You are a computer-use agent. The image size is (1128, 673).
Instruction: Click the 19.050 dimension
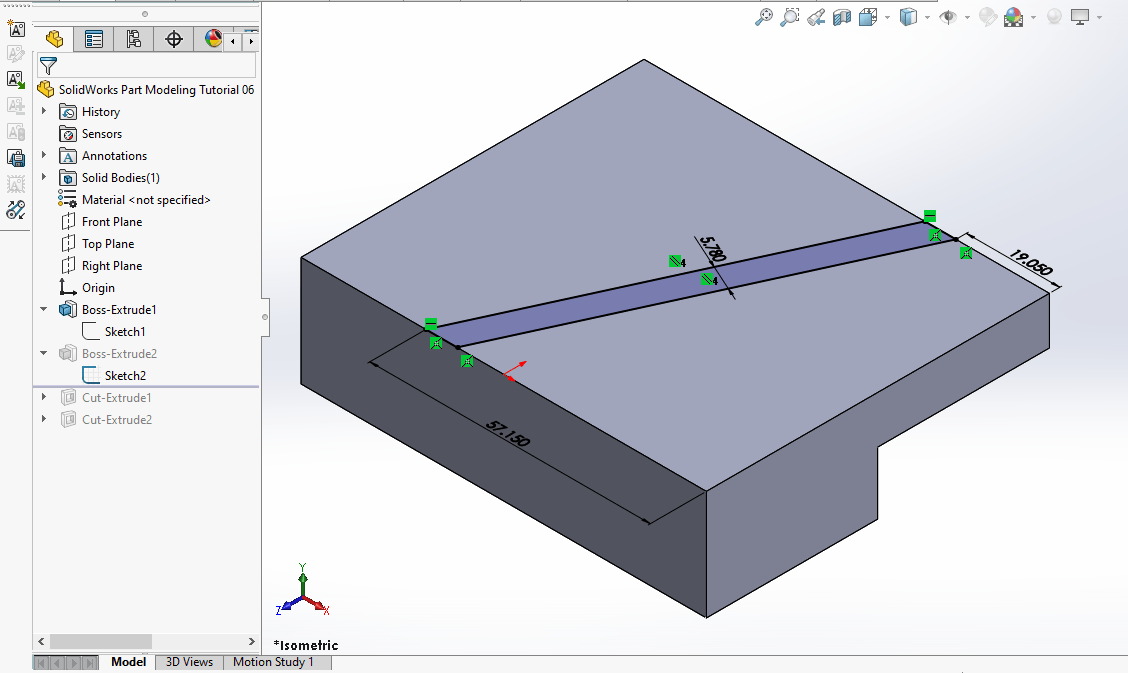pyautogui.click(x=1031, y=262)
